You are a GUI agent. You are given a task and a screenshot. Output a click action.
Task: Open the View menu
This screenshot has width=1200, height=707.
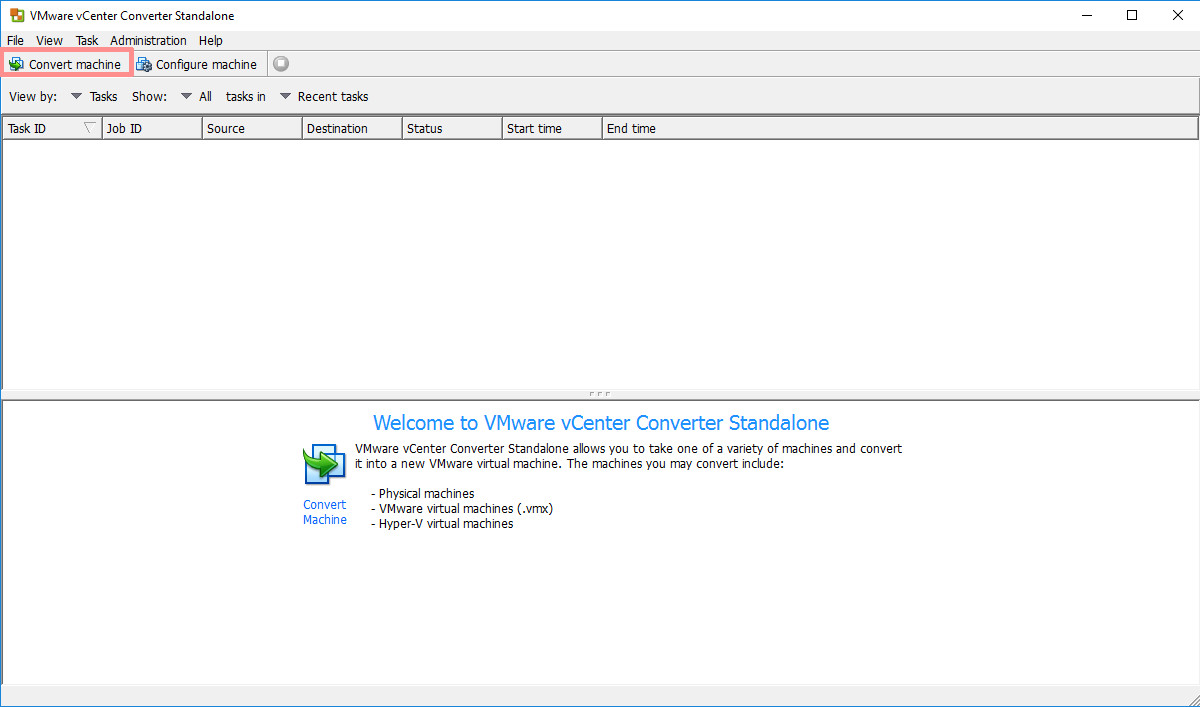(x=49, y=40)
